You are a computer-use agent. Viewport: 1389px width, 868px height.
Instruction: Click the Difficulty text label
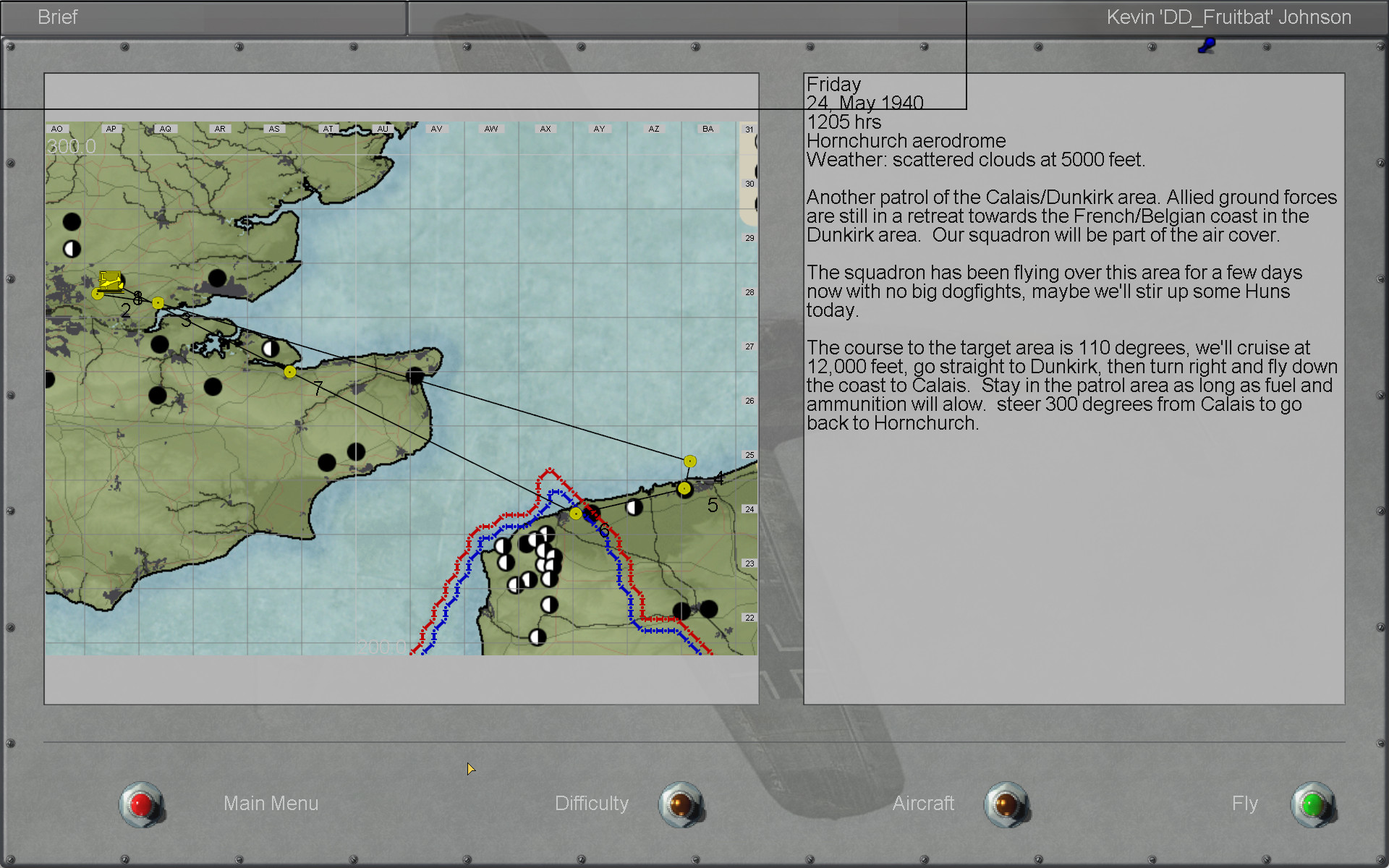(591, 804)
